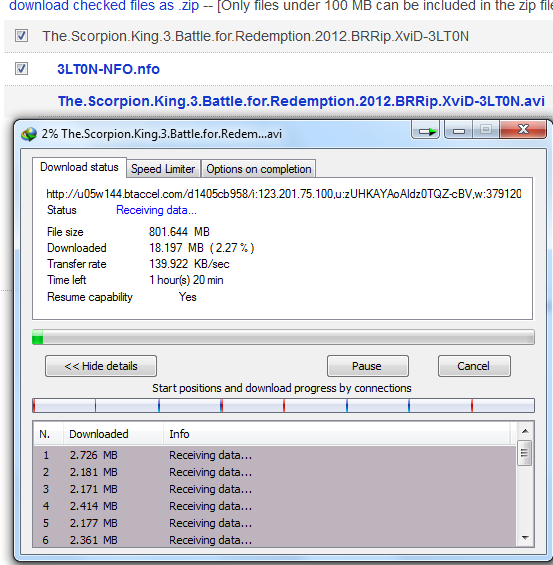
Task: Close the download dialog with the X button
Action: coord(523,130)
